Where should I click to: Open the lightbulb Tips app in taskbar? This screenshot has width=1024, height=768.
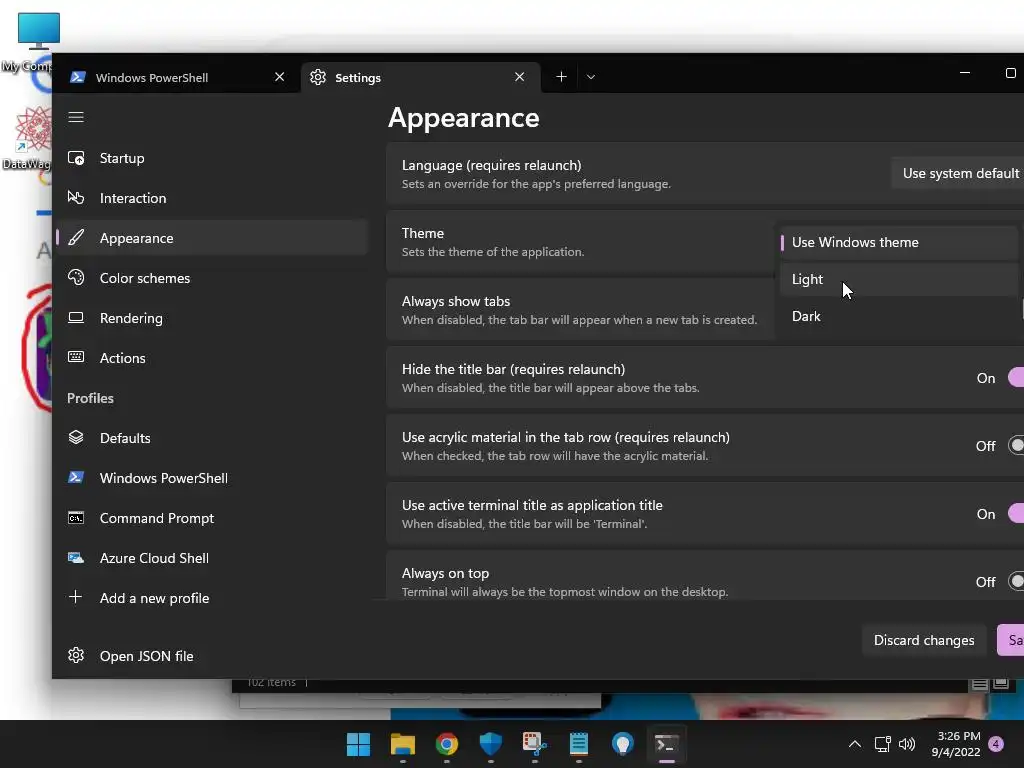coord(622,744)
